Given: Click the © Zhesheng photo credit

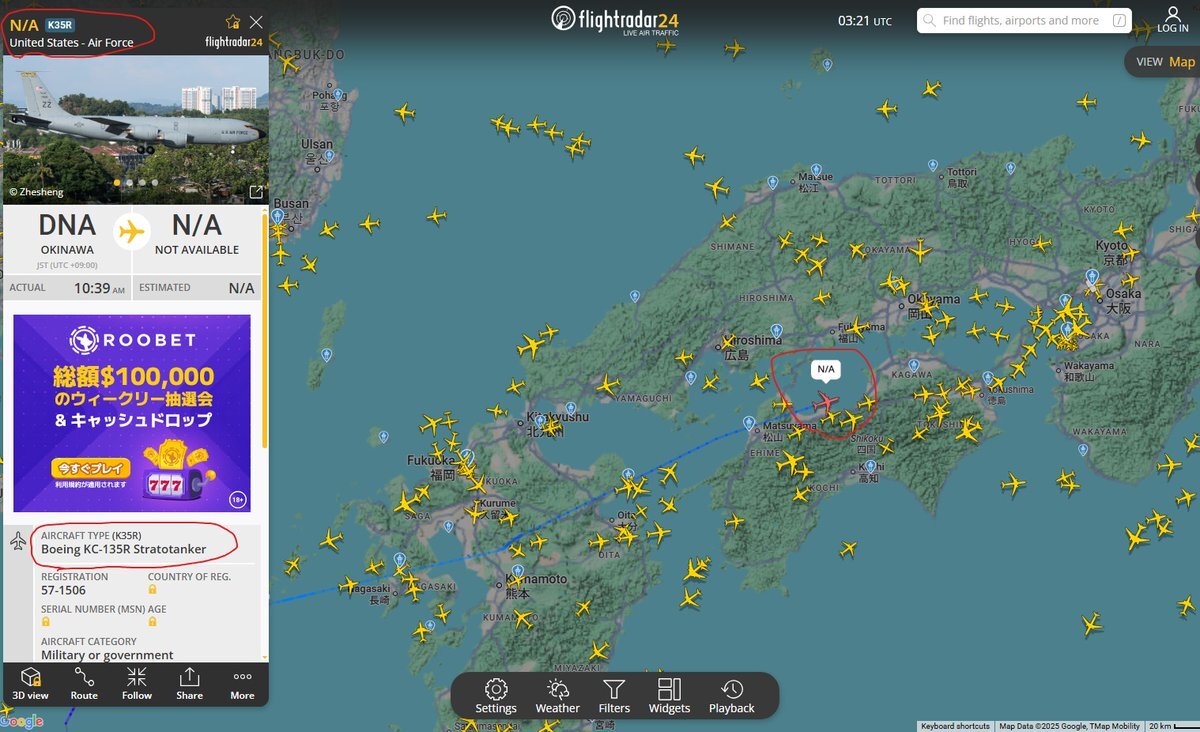Looking at the screenshot, I should 36,190.
